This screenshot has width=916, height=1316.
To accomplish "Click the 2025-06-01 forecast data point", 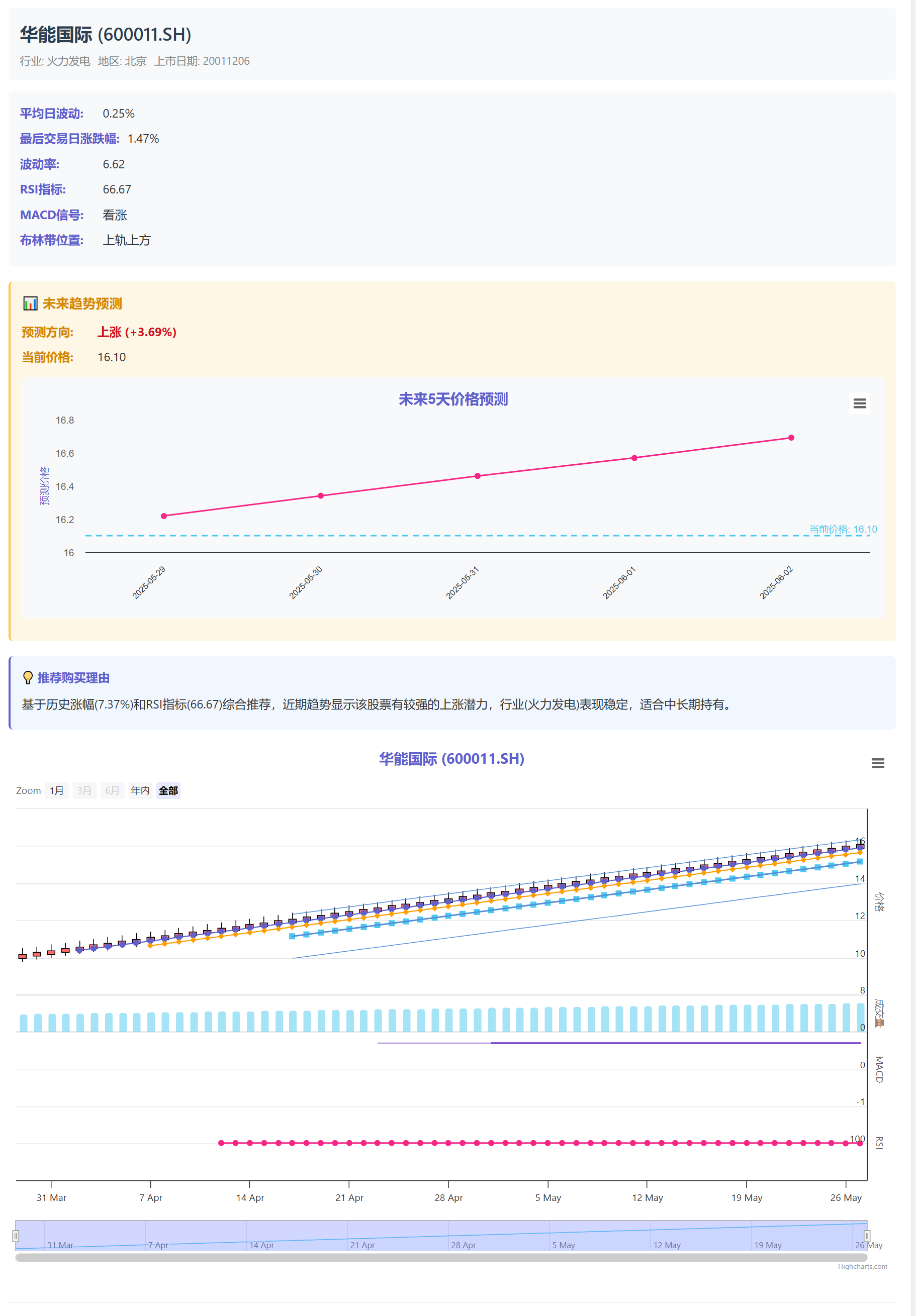I will [x=634, y=458].
